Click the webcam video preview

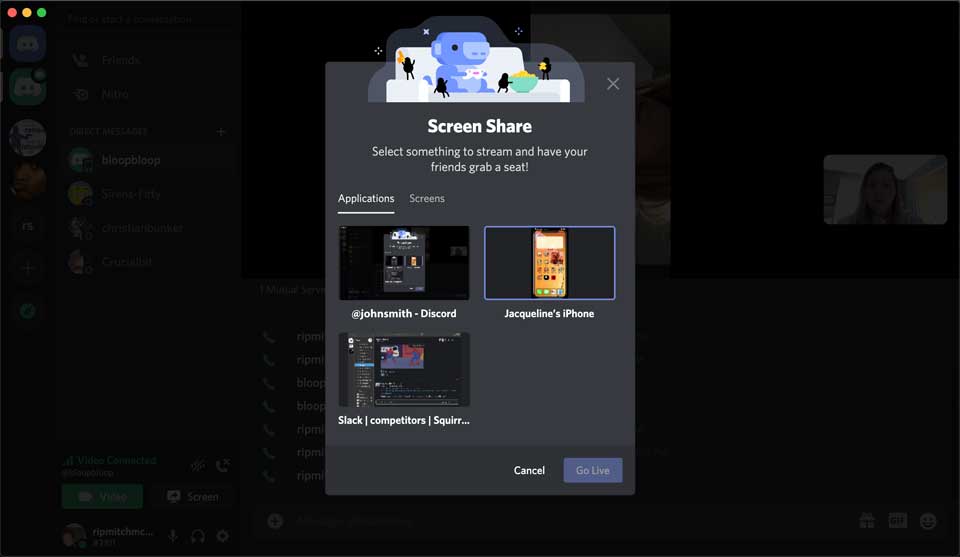pyautogui.click(x=885, y=189)
